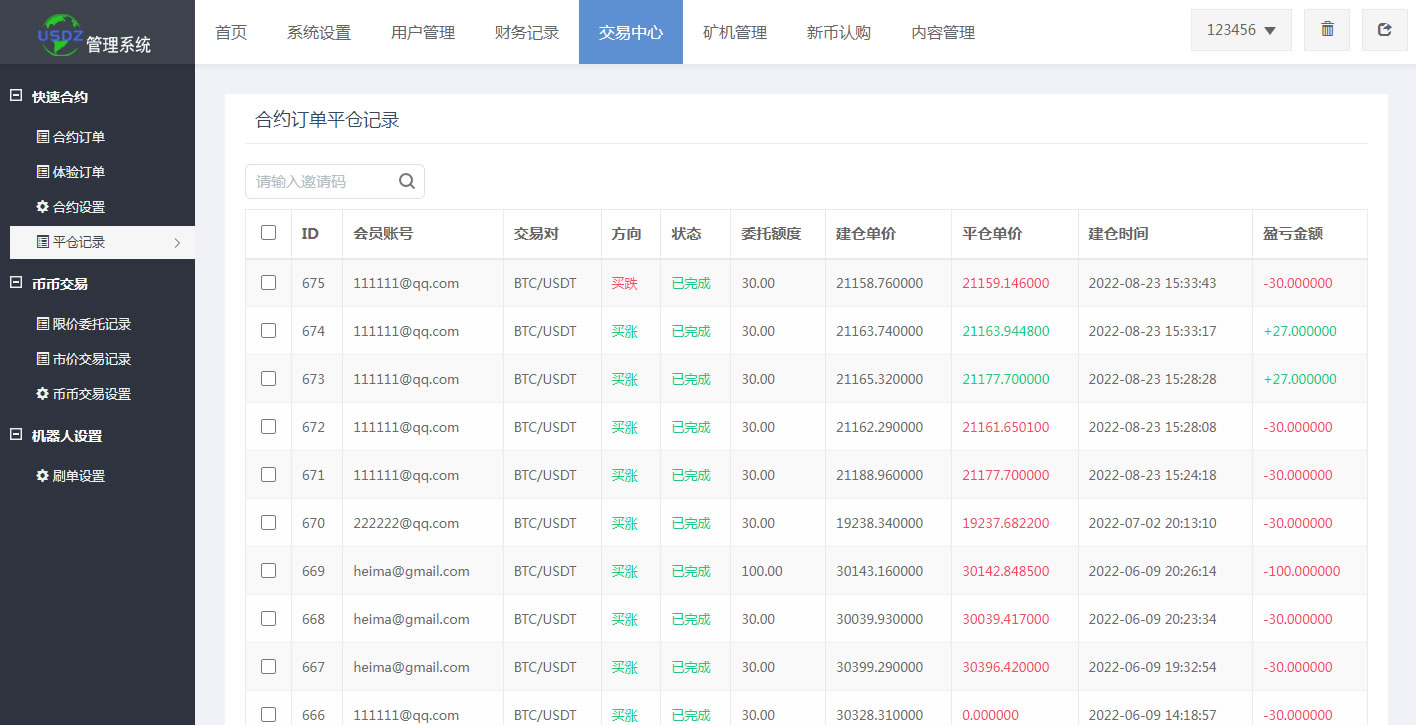Viewport: 1421px width, 725px height.
Task: Click the -100.000000 profit value
Action: (x=1301, y=571)
